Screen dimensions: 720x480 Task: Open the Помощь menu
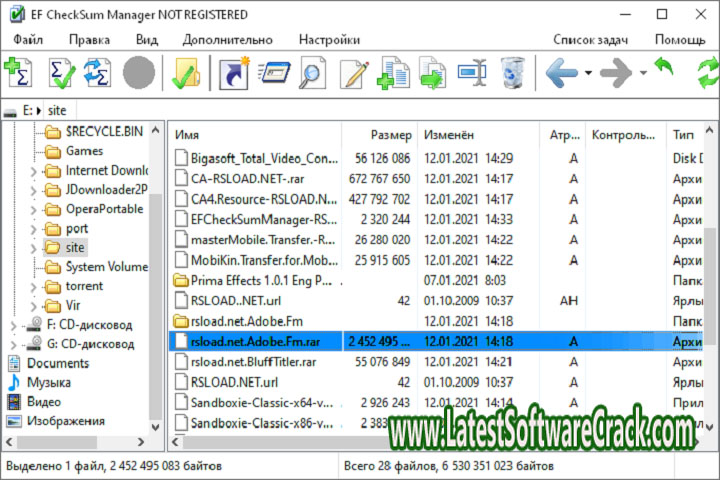click(x=680, y=40)
